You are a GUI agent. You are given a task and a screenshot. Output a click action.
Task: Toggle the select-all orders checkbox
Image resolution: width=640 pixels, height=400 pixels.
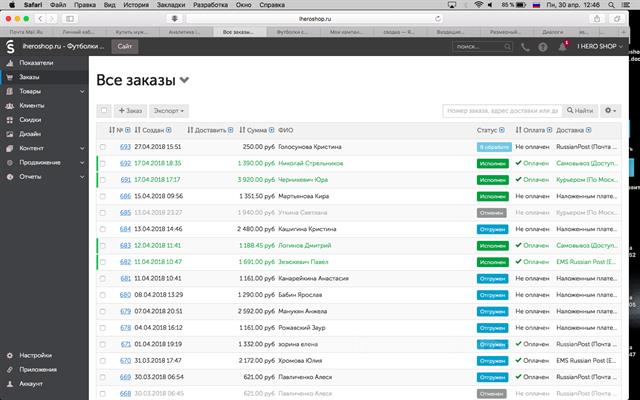pyautogui.click(x=104, y=110)
